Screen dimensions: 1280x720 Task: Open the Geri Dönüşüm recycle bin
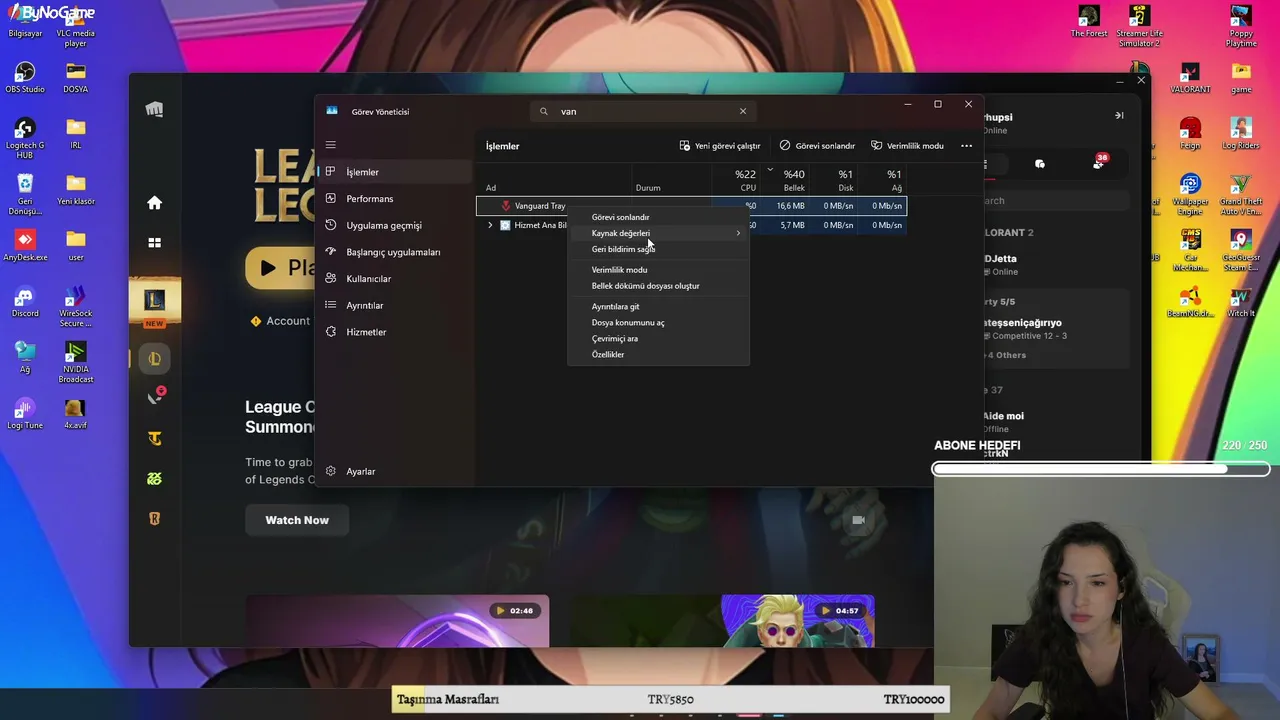[25, 194]
